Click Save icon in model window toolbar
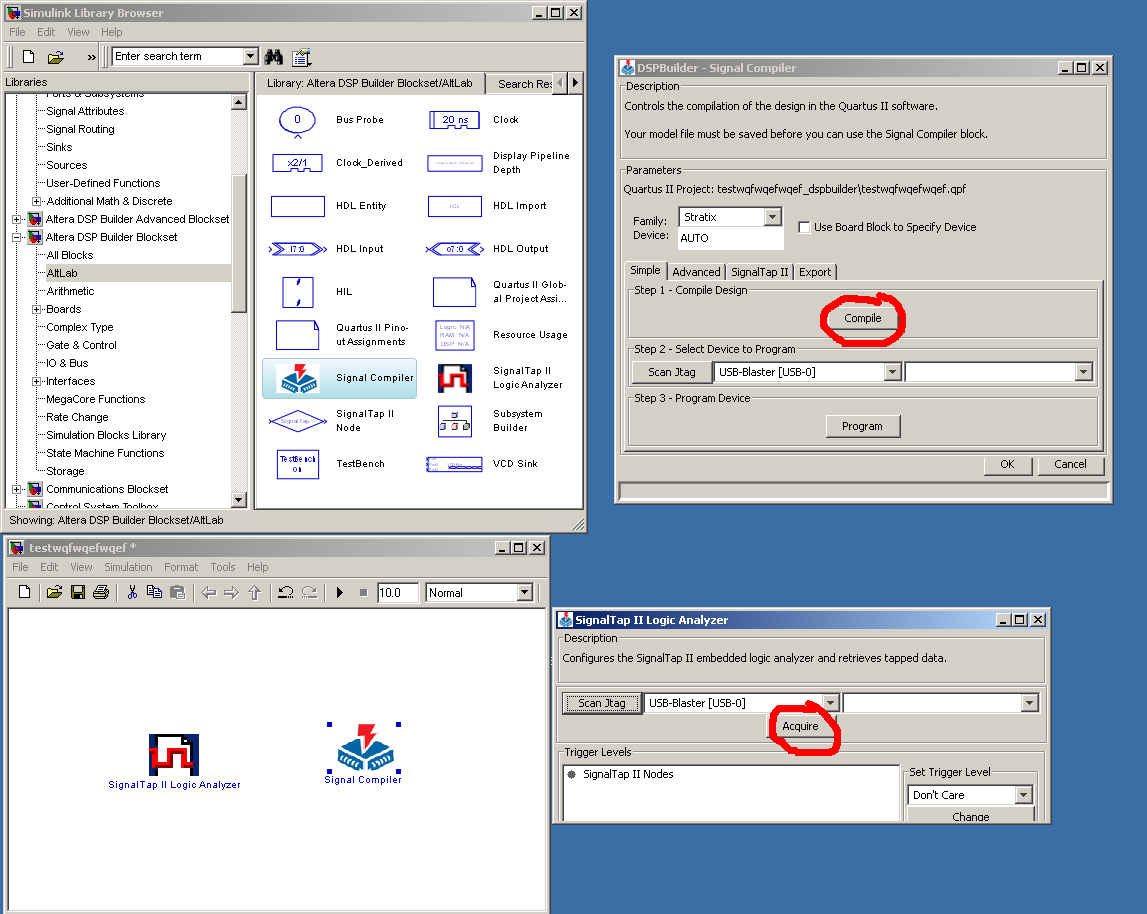This screenshot has height=914, width=1147. tap(78, 592)
